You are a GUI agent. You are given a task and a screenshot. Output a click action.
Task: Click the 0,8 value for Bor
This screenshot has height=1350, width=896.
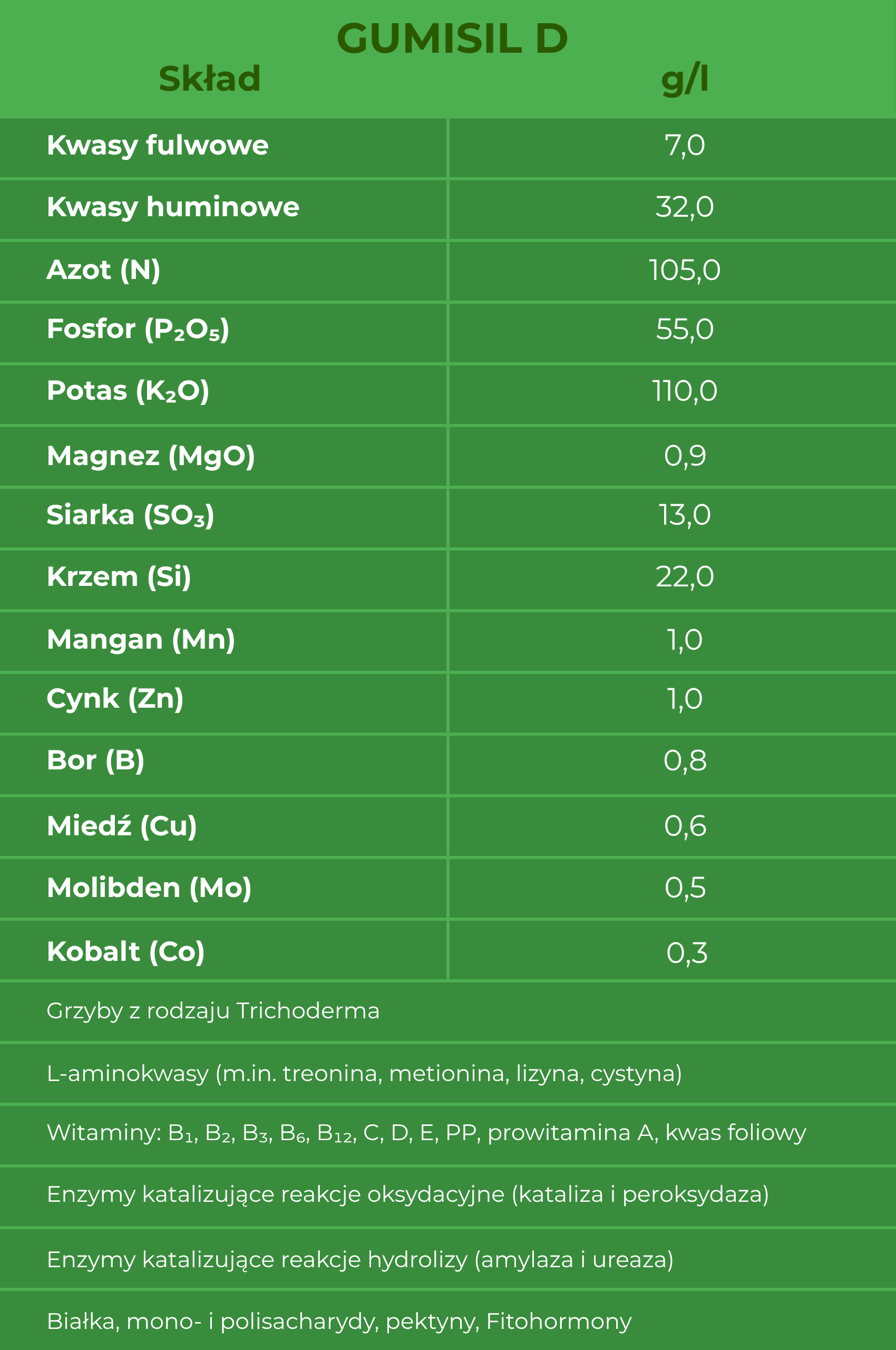(x=685, y=761)
